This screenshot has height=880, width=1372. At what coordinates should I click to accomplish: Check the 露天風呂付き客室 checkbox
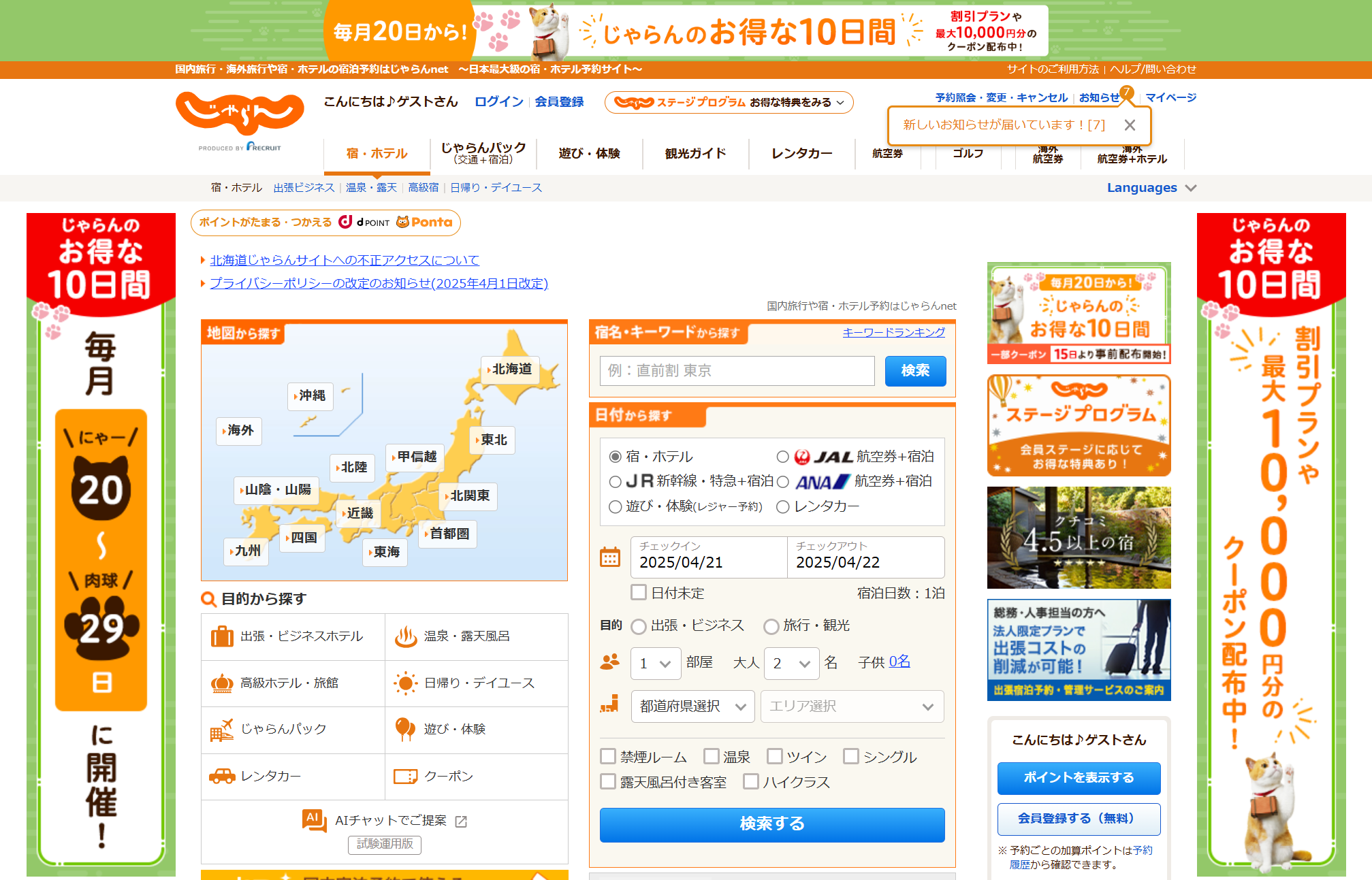coord(608,781)
